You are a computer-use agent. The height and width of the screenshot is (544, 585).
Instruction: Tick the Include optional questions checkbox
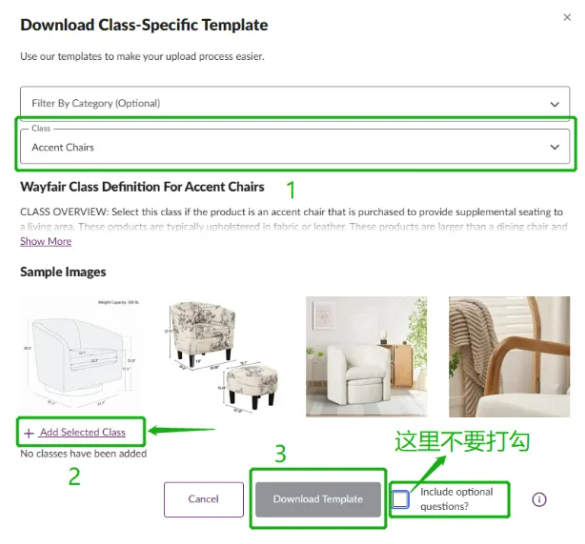(x=400, y=499)
